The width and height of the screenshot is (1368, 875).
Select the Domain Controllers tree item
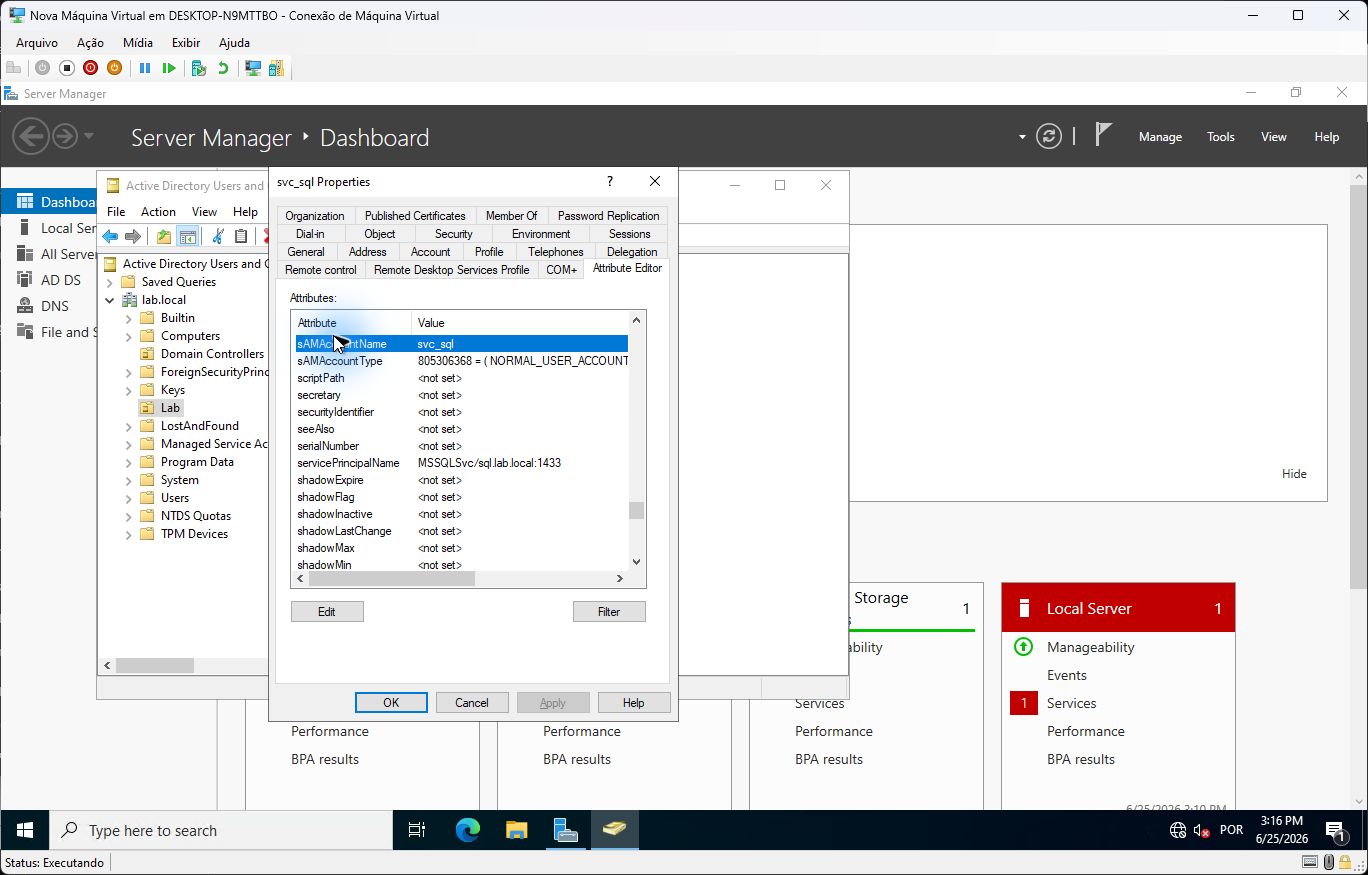[212, 354]
